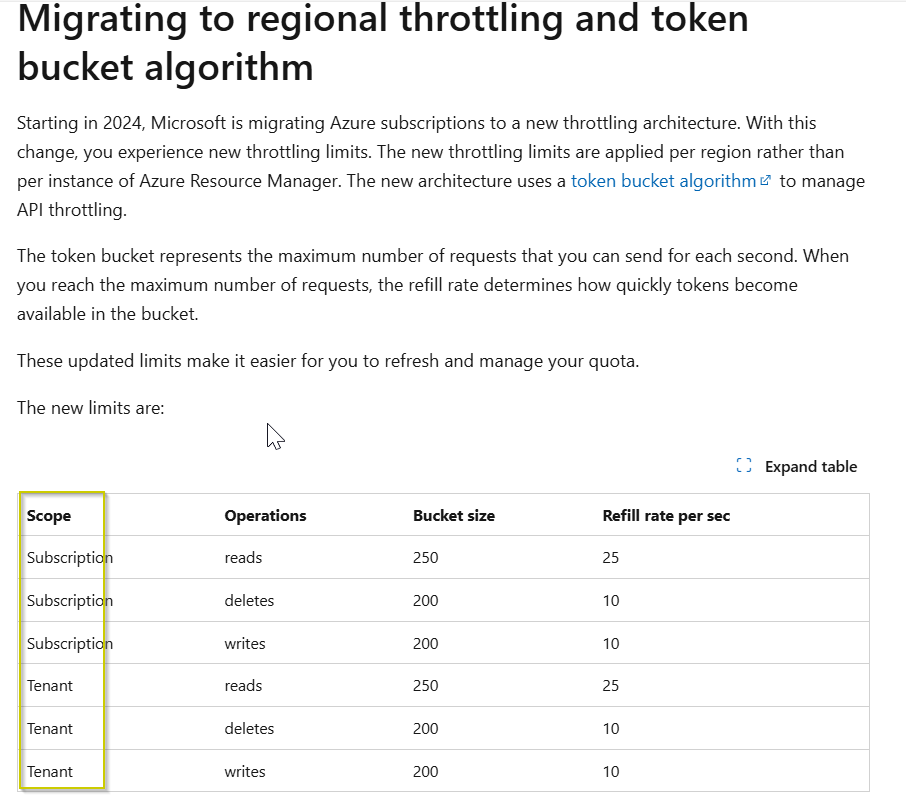Click the refill rate value 25 in top data row
The width and height of the screenshot is (906, 799).
click(610, 558)
